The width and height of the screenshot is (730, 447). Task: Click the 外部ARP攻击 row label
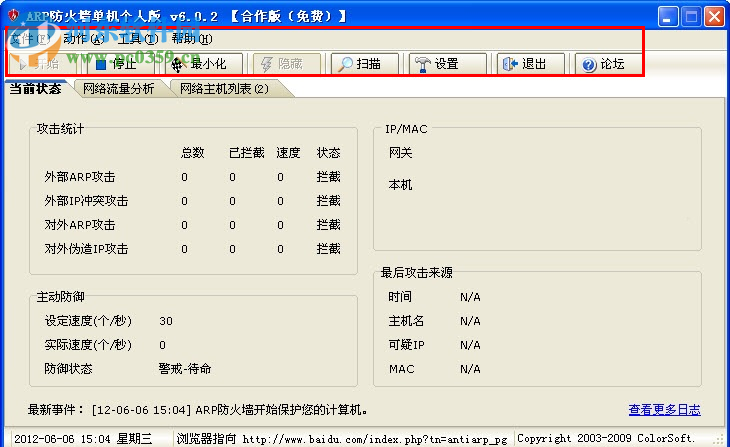coord(80,177)
